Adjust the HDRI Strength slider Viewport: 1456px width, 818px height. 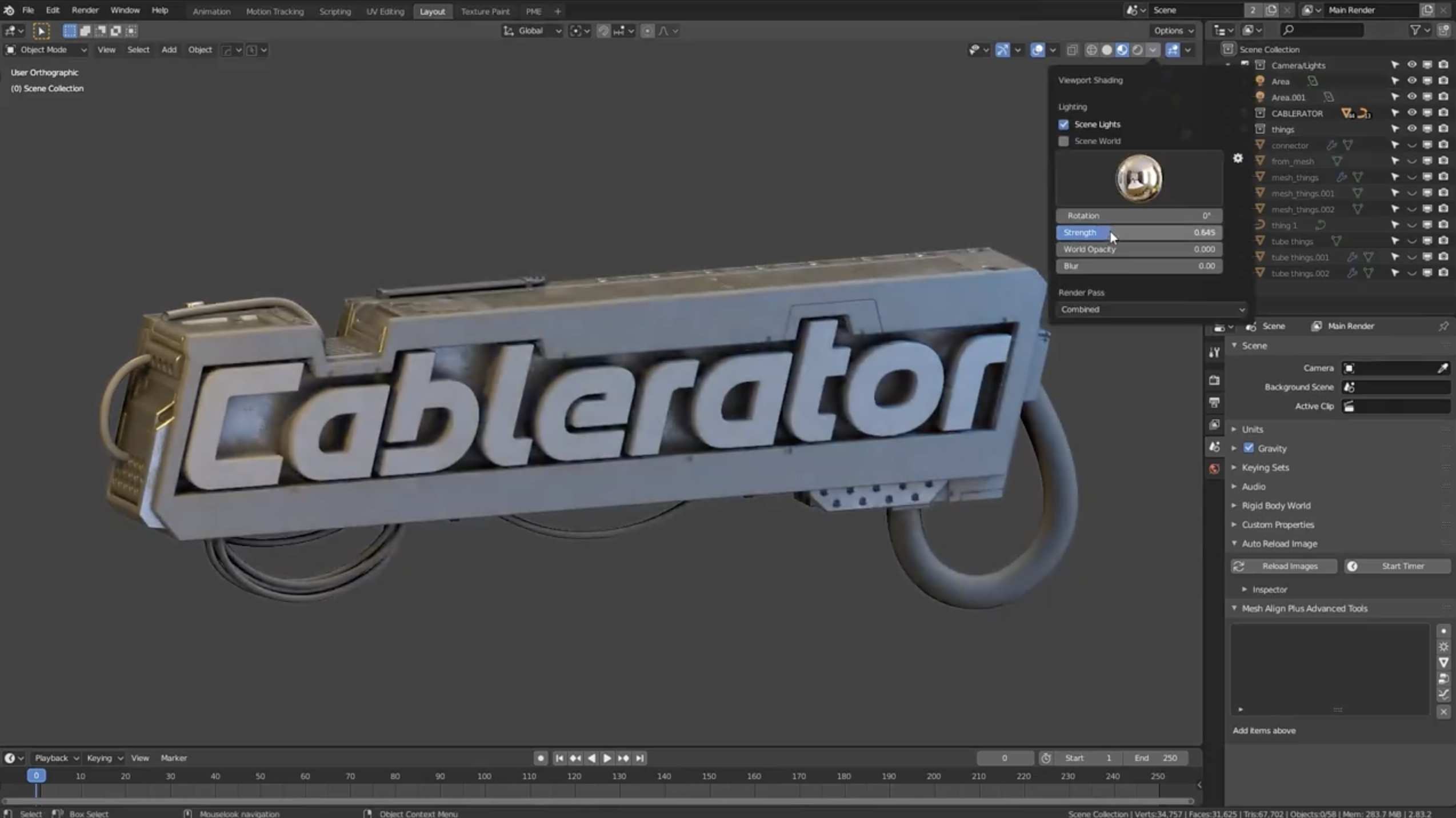(x=1138, y=232)
